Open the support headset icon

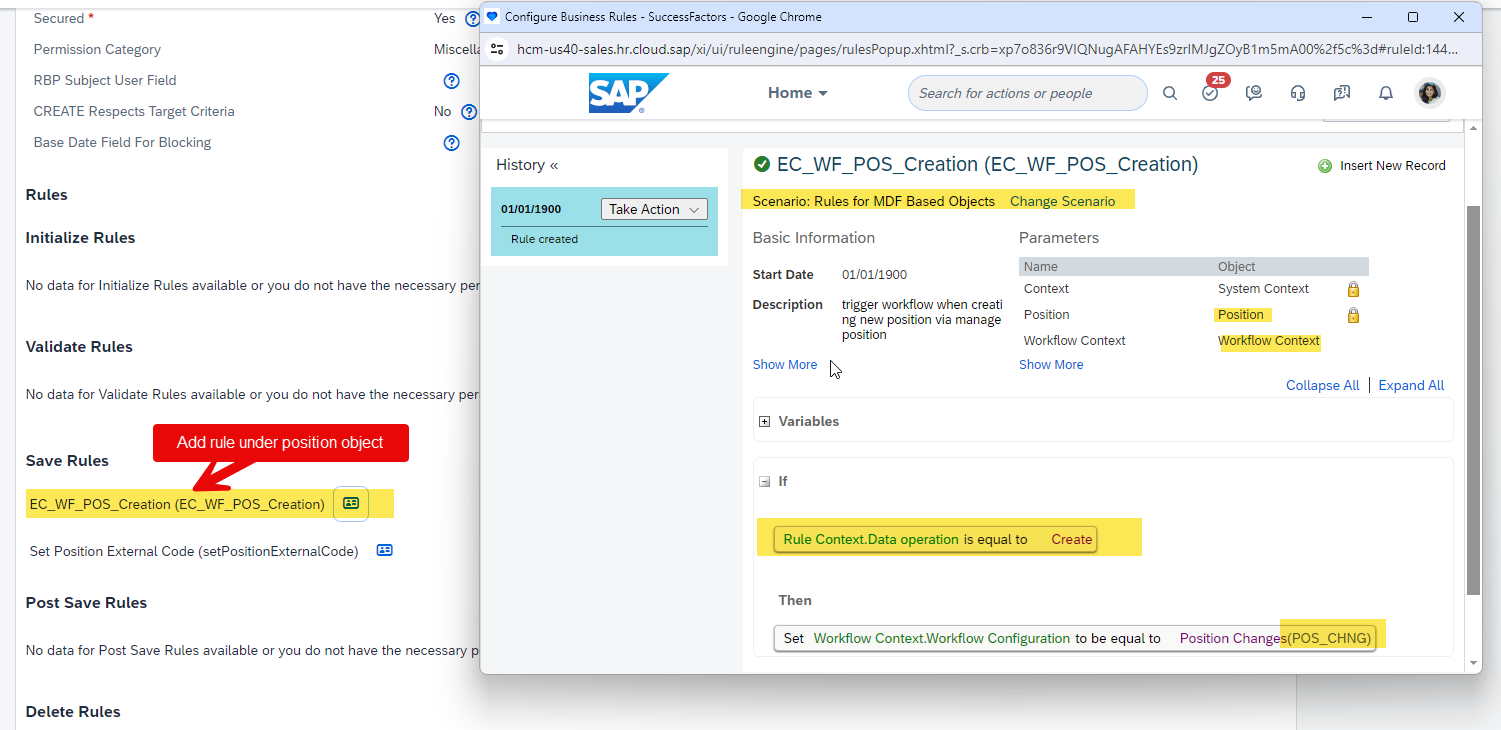point(1298,93)
